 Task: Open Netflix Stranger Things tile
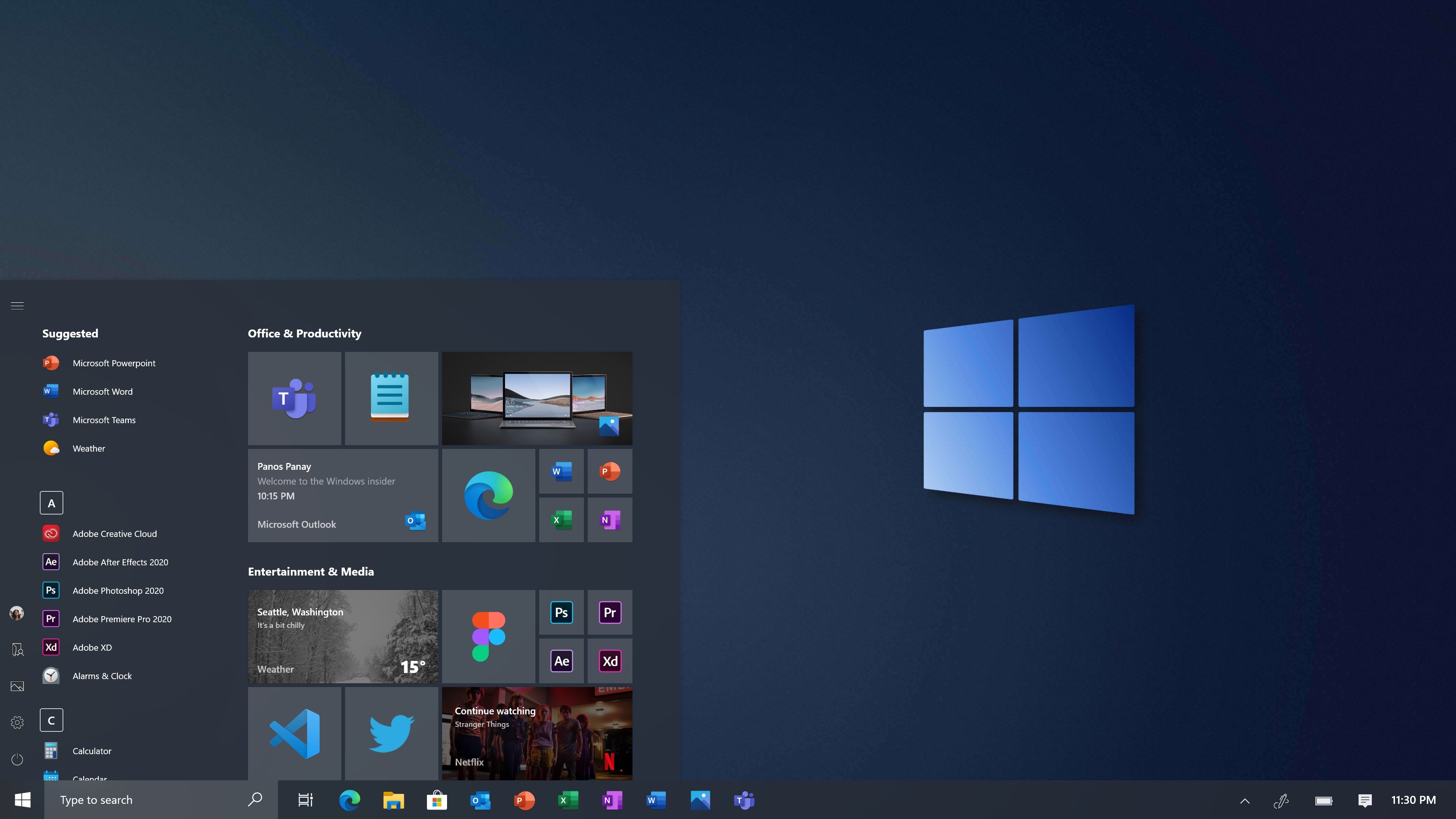click(537, 734)
